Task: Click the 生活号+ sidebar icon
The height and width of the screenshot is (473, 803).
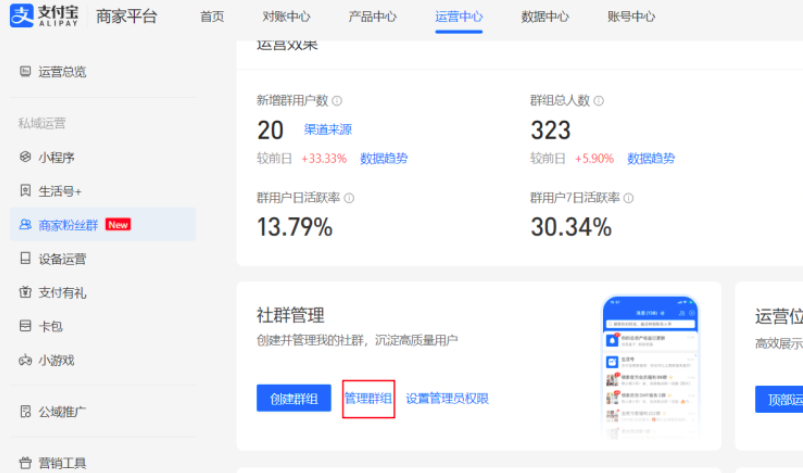Action: coord(26,191)
